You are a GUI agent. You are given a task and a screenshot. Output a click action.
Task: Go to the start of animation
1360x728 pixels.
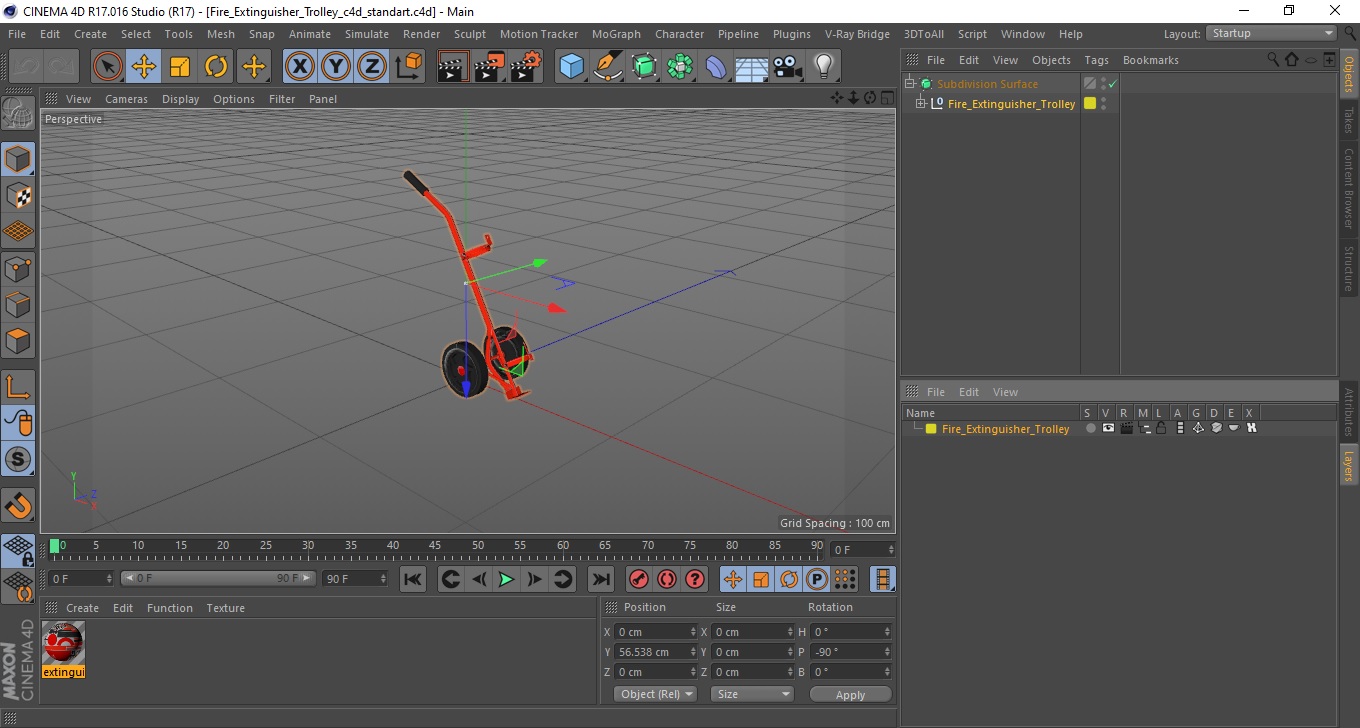click(x=412, y=579)
